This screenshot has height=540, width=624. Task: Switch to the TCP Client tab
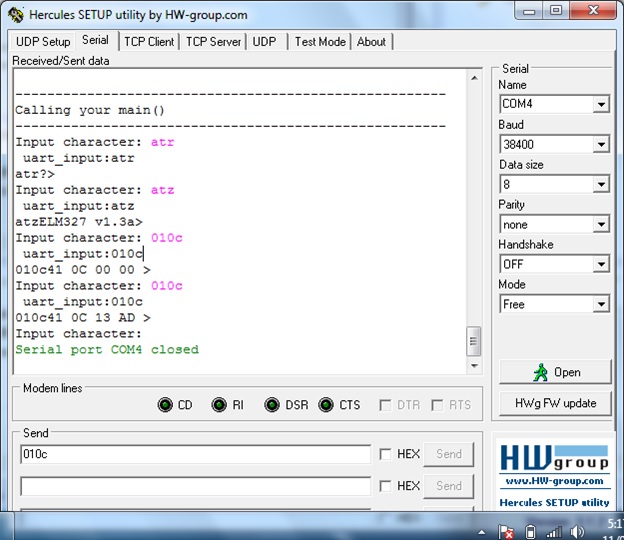click(x=149, y=42)
